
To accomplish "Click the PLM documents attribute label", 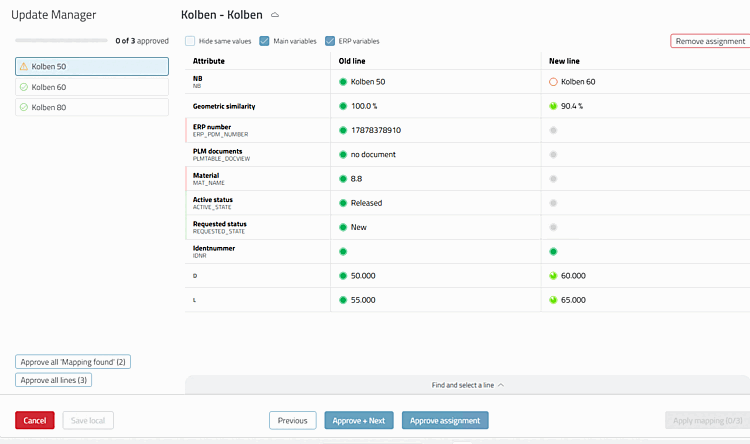I will point(218,151).
